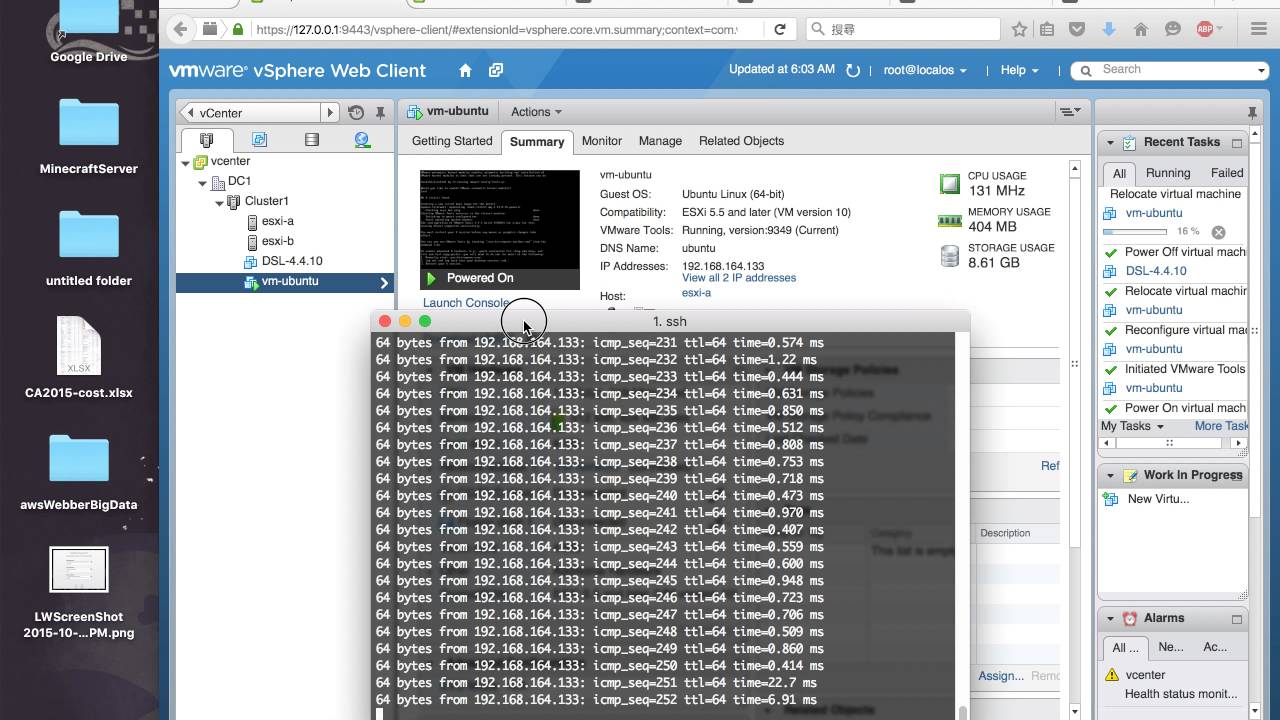Click the browser URL address bar

[497, 30]
